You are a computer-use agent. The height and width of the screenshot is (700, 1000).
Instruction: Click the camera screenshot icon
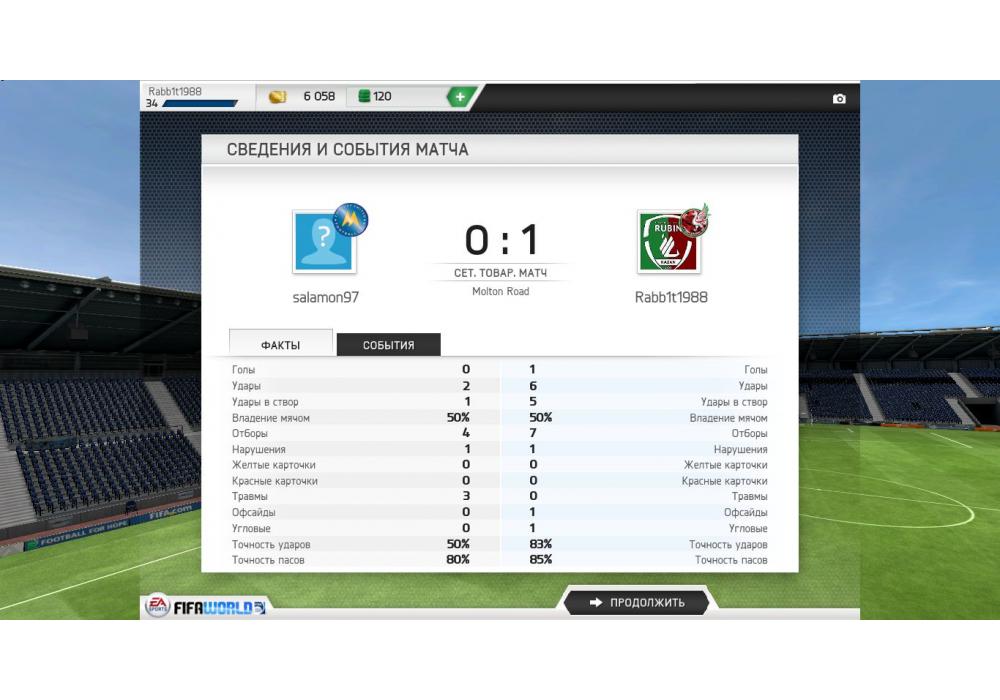tap(839, 99)
